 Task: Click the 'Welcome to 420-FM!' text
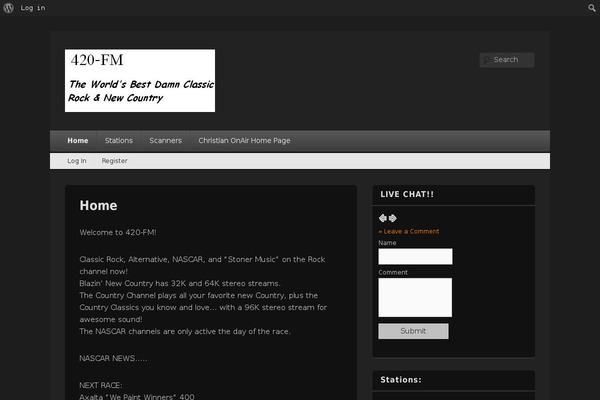click(x=118, y=232)
